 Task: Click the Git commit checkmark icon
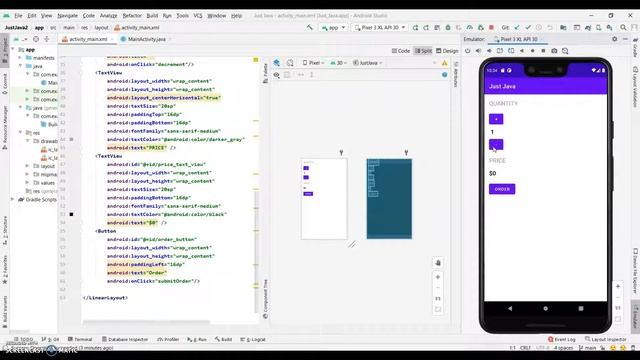tap(528, 27)
